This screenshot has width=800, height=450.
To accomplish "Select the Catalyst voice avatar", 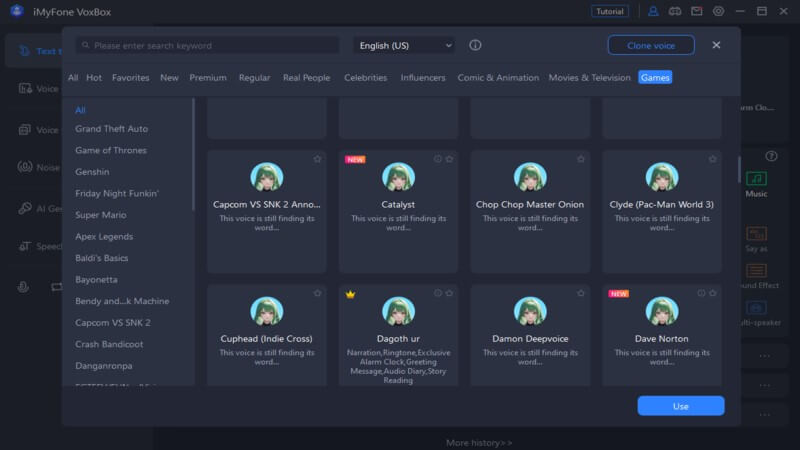I will 398,177.
